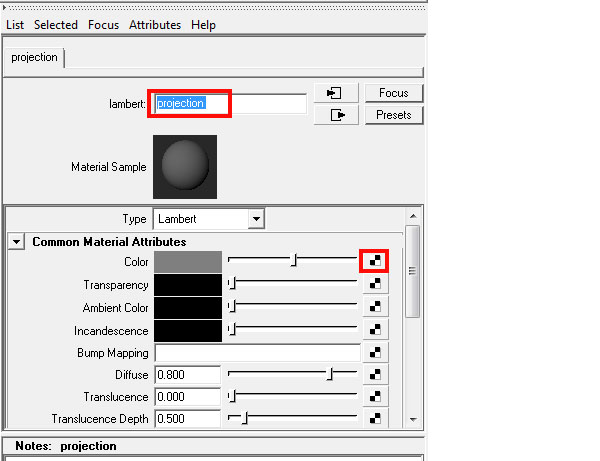Click the attribute list scrollbar thumb

click(x=412, y=271)
